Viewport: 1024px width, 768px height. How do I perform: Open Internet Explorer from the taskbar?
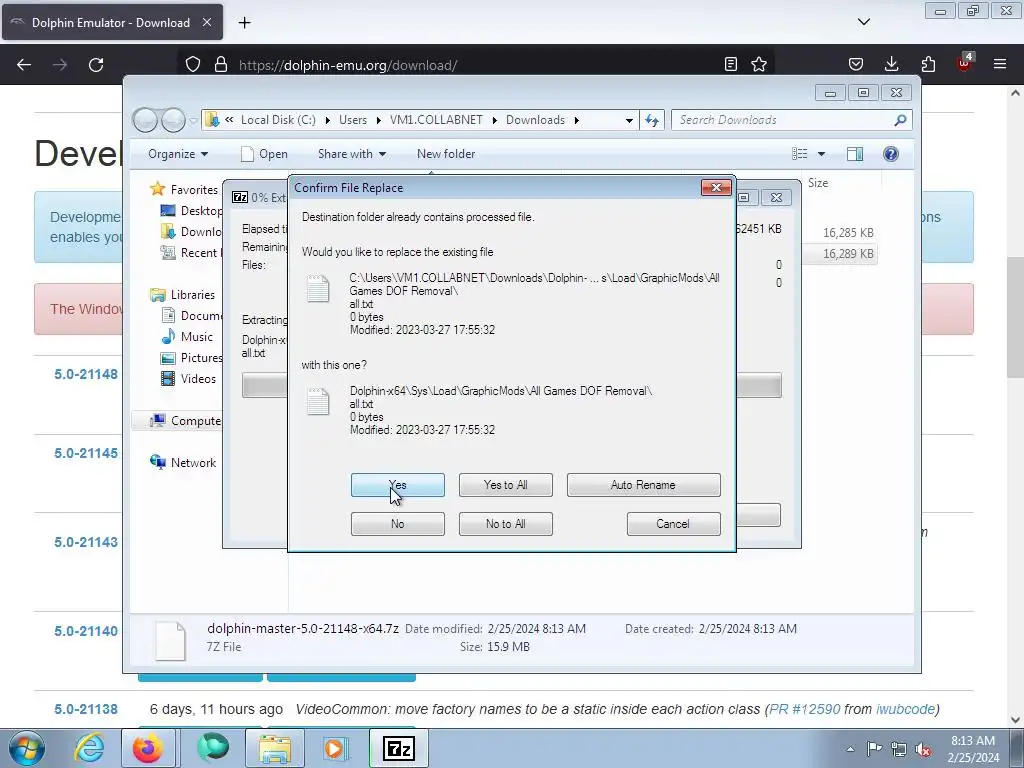(89, 748)
